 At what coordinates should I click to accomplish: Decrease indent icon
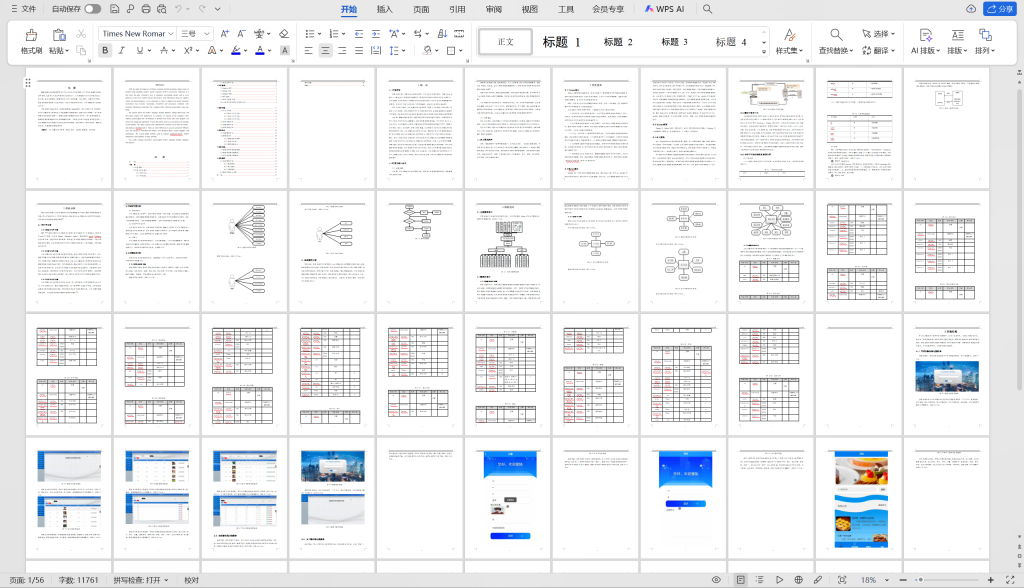(x=359, y=34)
